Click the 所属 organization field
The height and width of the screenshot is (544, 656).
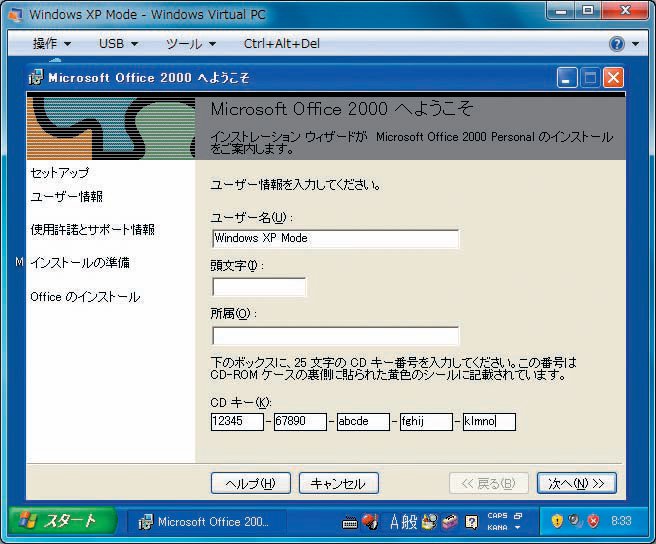336,336
